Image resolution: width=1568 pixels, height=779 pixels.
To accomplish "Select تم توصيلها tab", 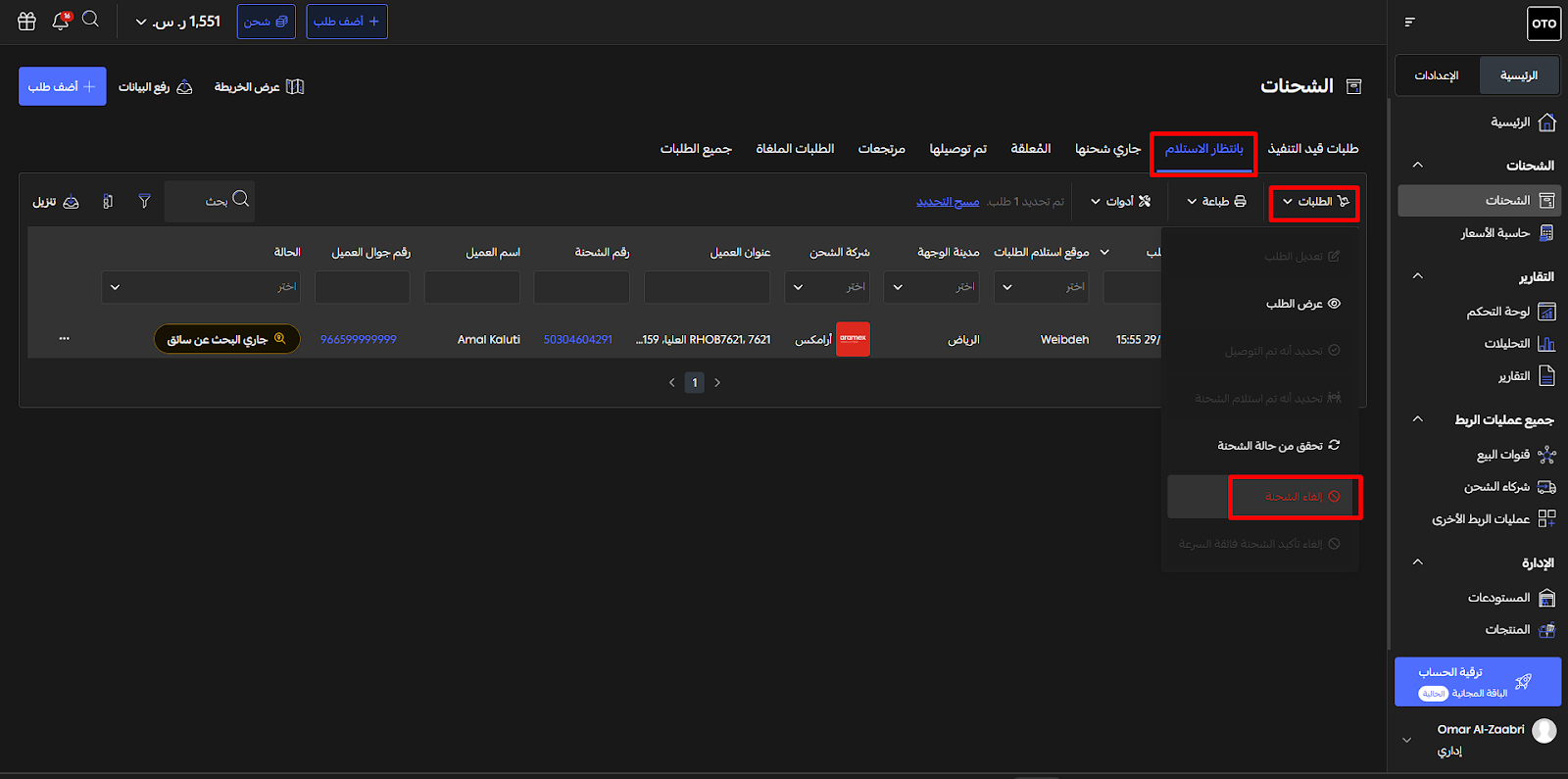I will click(x=957, y=149).
